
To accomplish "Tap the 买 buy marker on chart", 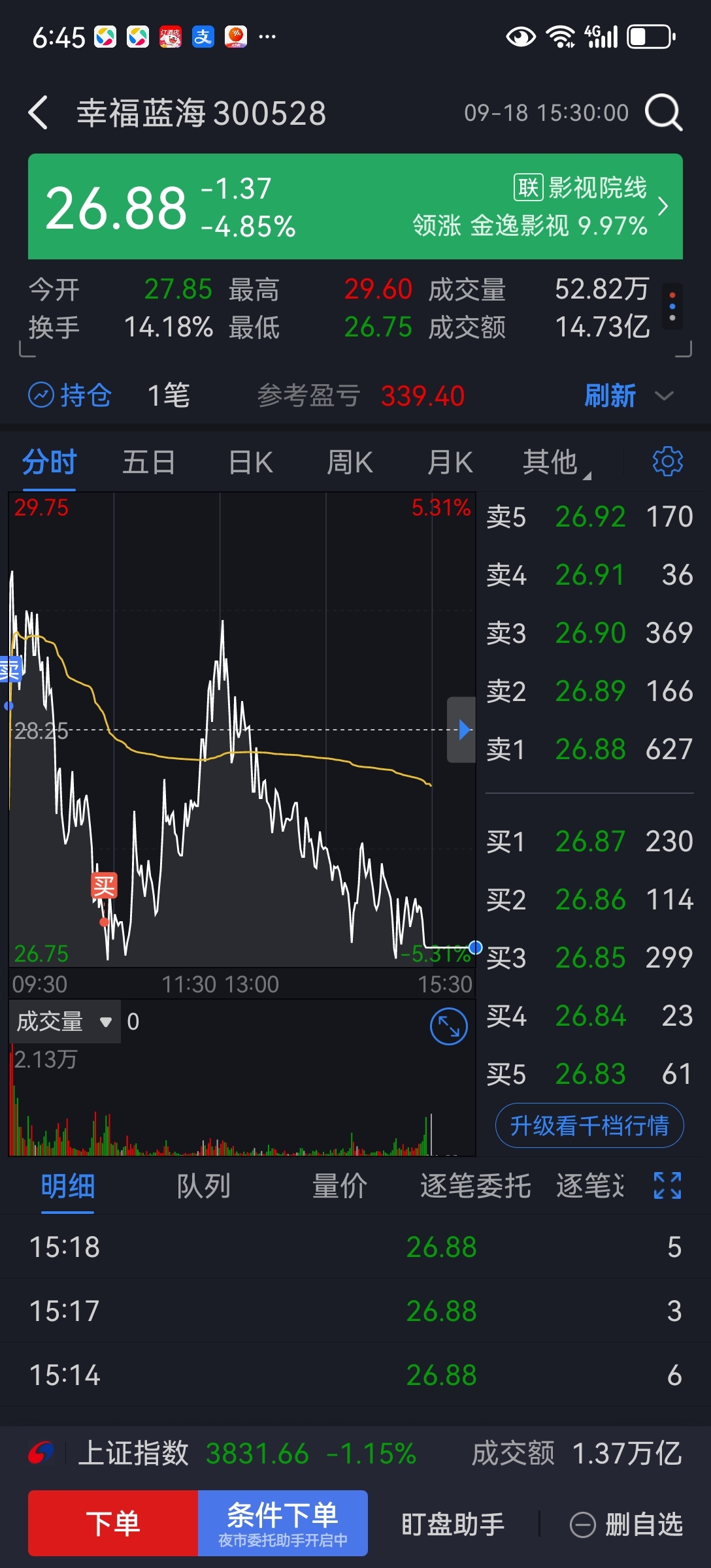I will point(104,886).
